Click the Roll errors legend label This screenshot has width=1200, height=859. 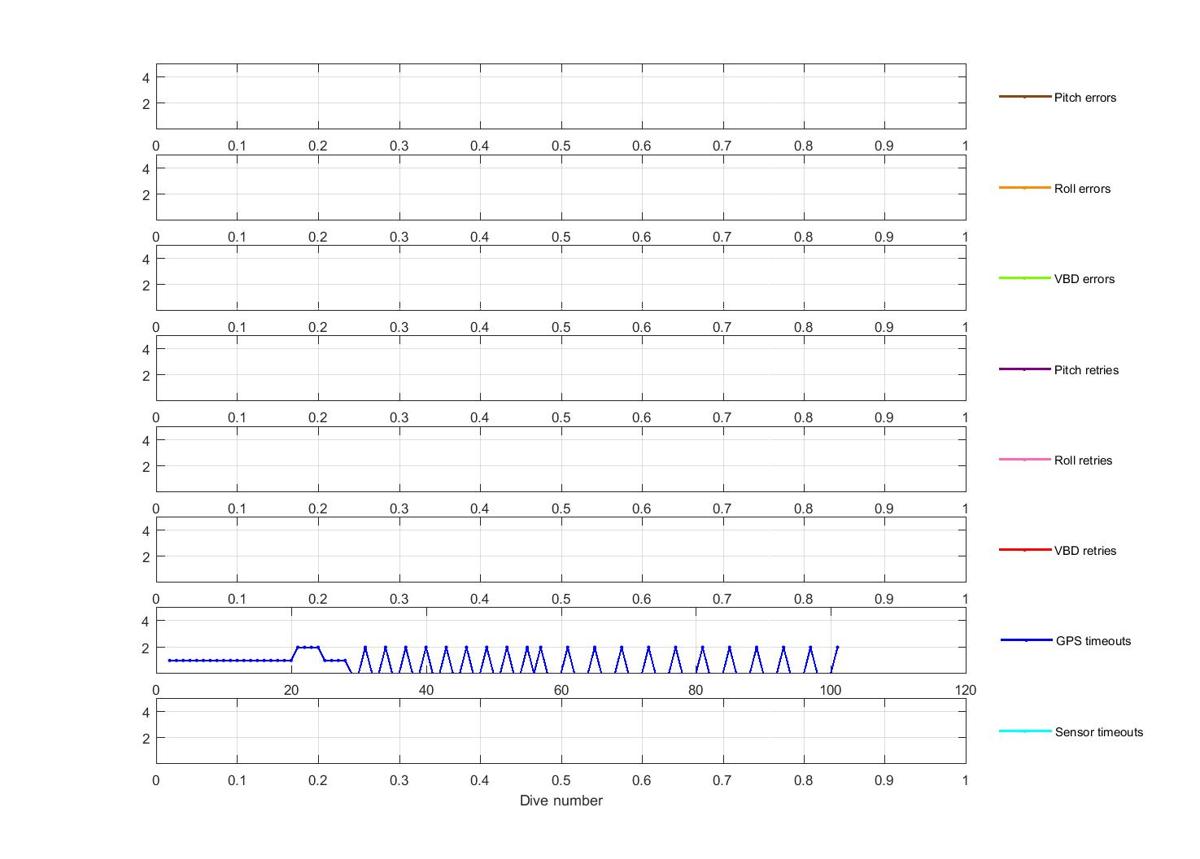[x=1082, y=189]
